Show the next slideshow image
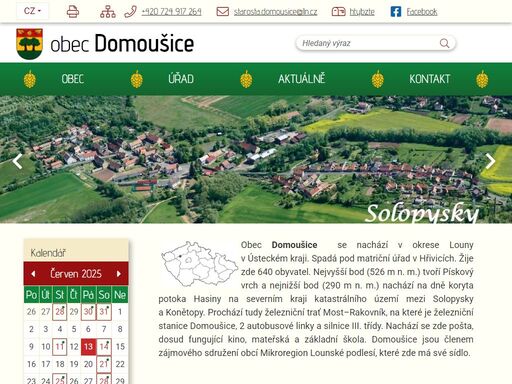This screenshot has width=512, height=384. 490,161
